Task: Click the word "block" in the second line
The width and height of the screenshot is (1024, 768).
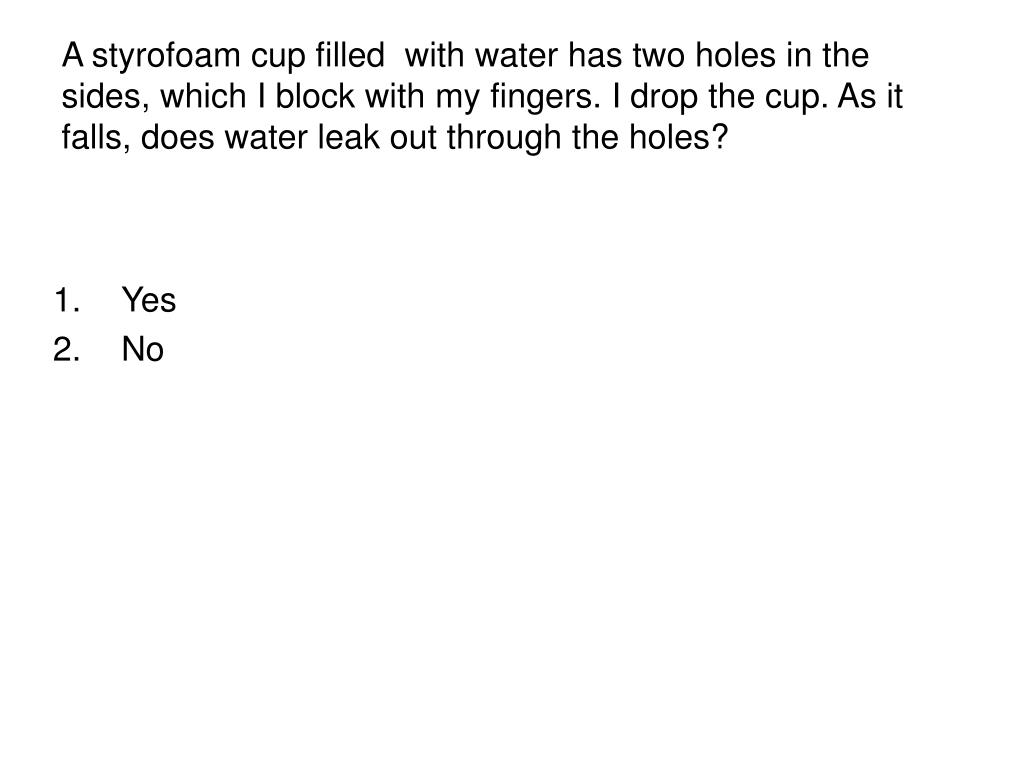Action: click(315, 97)
